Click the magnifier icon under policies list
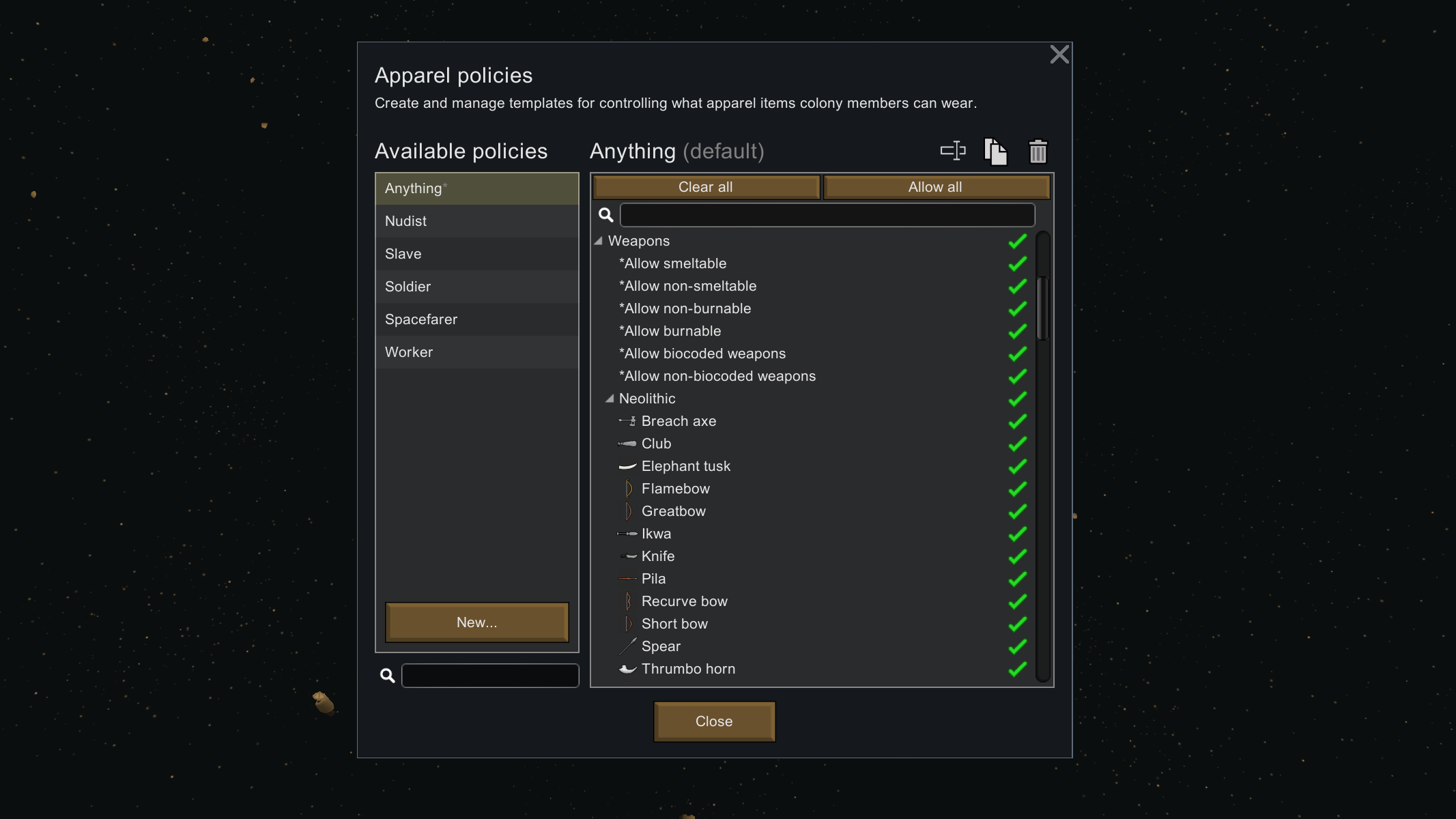Screen dimensions: 1456x819 [387, 676]
